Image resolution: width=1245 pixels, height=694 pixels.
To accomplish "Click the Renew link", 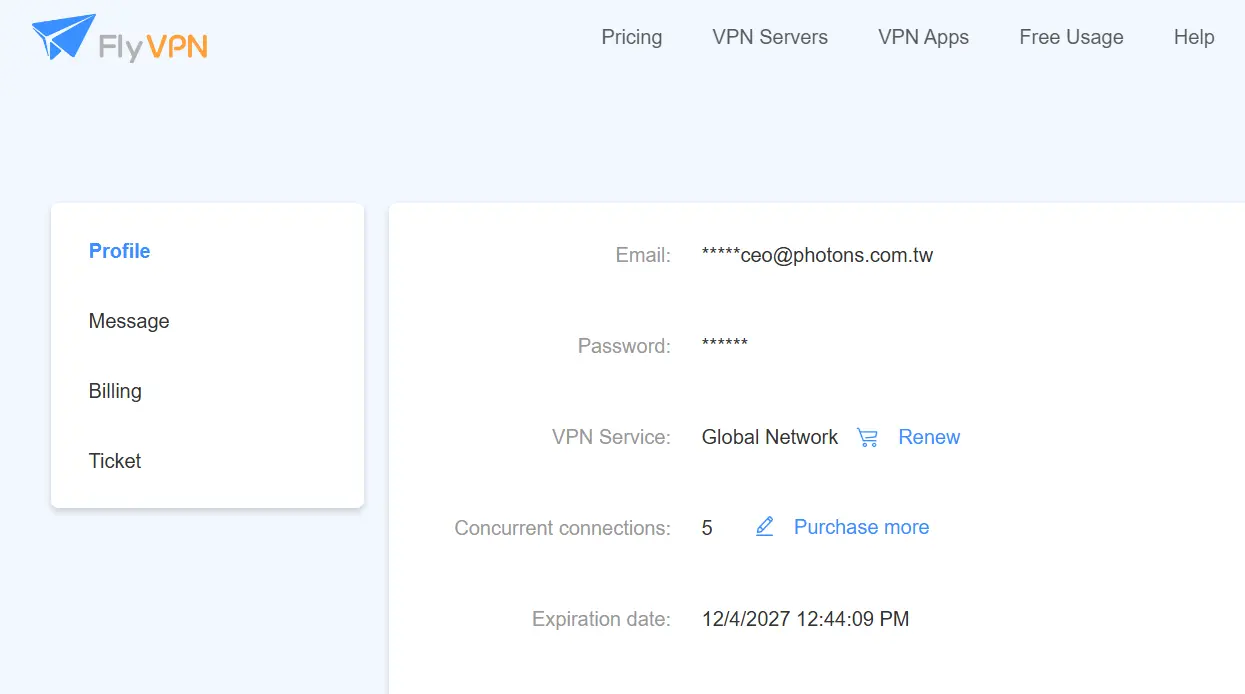I will tap(929, 437).
